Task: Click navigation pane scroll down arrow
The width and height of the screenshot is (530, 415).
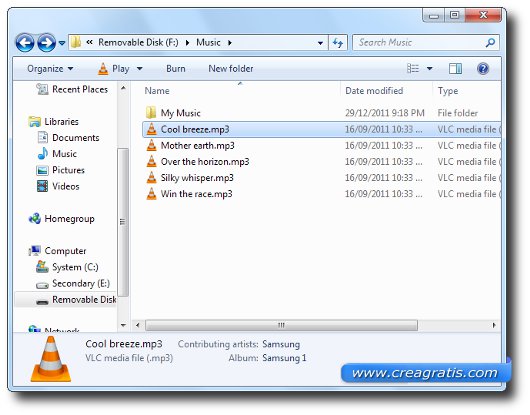Action: [x=123, y=325]
